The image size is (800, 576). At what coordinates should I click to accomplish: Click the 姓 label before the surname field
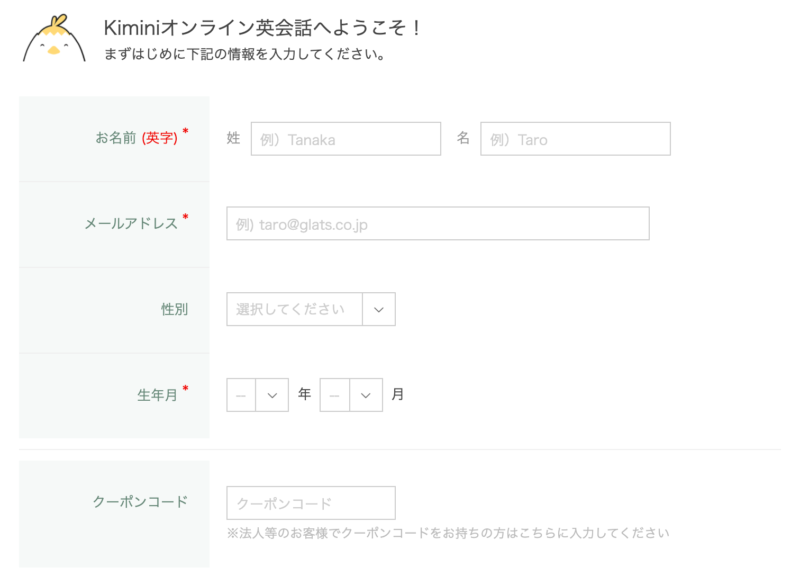click(x=233, y=139)
